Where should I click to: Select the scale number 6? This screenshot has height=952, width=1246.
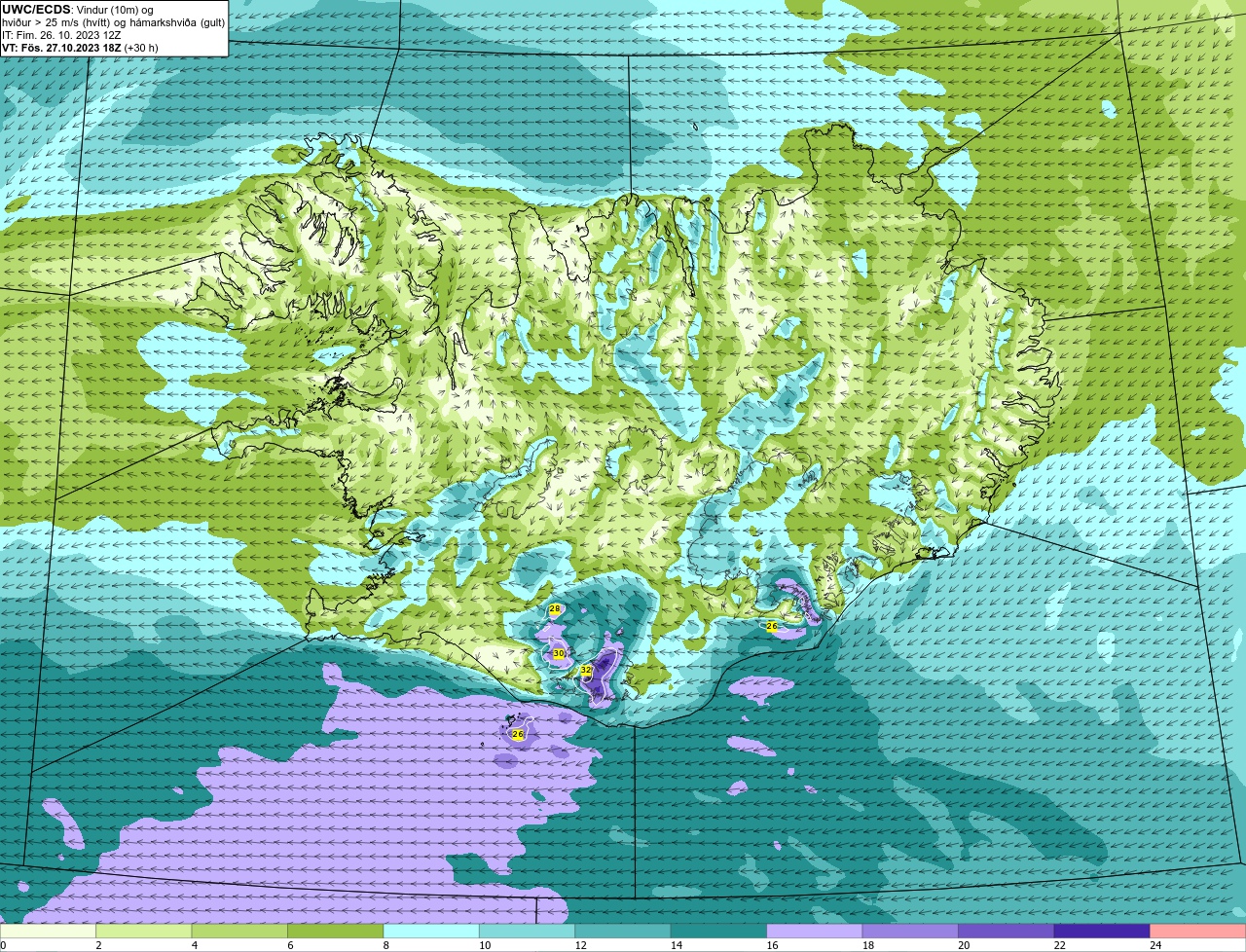pyautogui.click(x=290, y=944)
